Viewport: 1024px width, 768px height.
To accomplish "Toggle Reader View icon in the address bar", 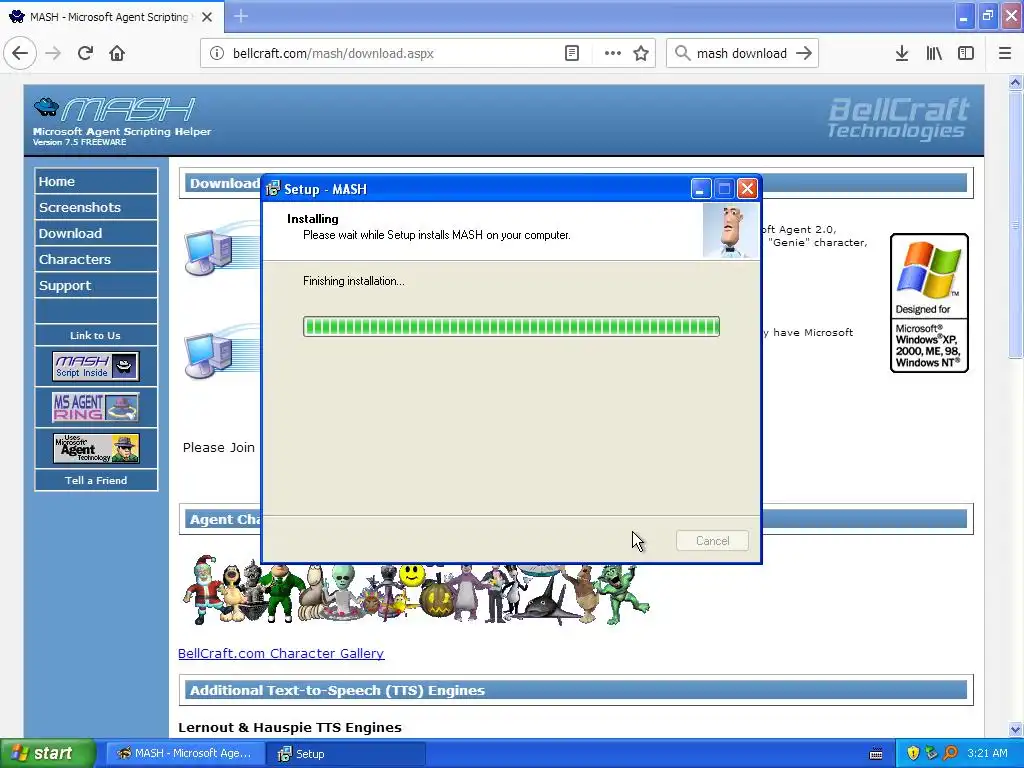I will click(x=572, y=54).
